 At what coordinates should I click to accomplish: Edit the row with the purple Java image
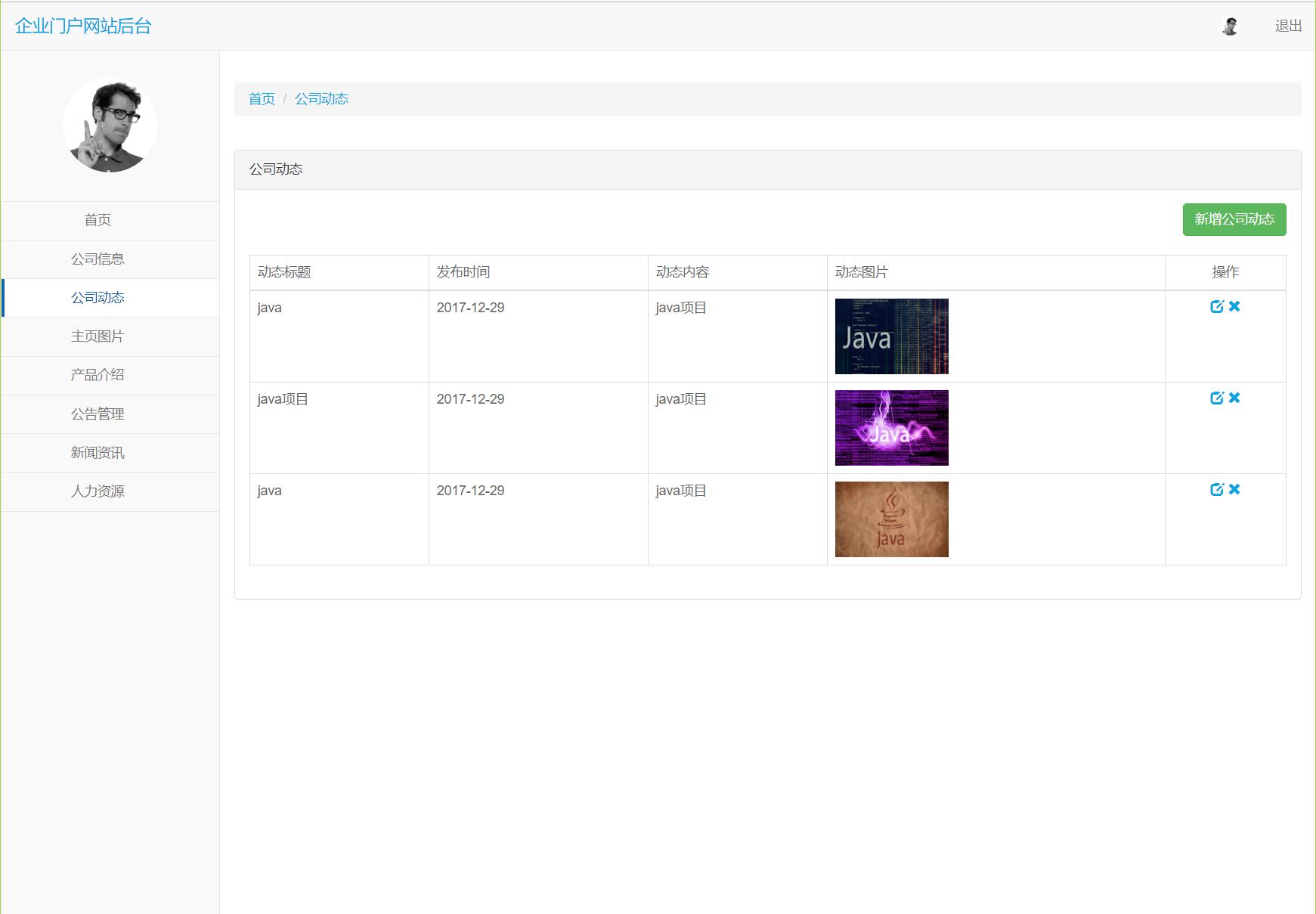[x=1217, y=398]
